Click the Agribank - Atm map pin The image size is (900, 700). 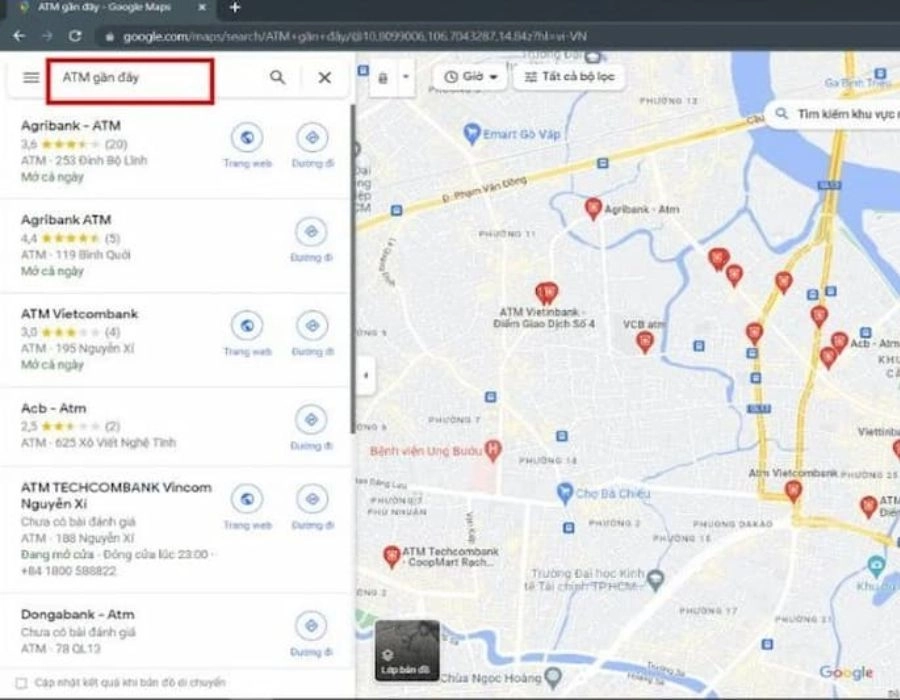pos(593,209)
